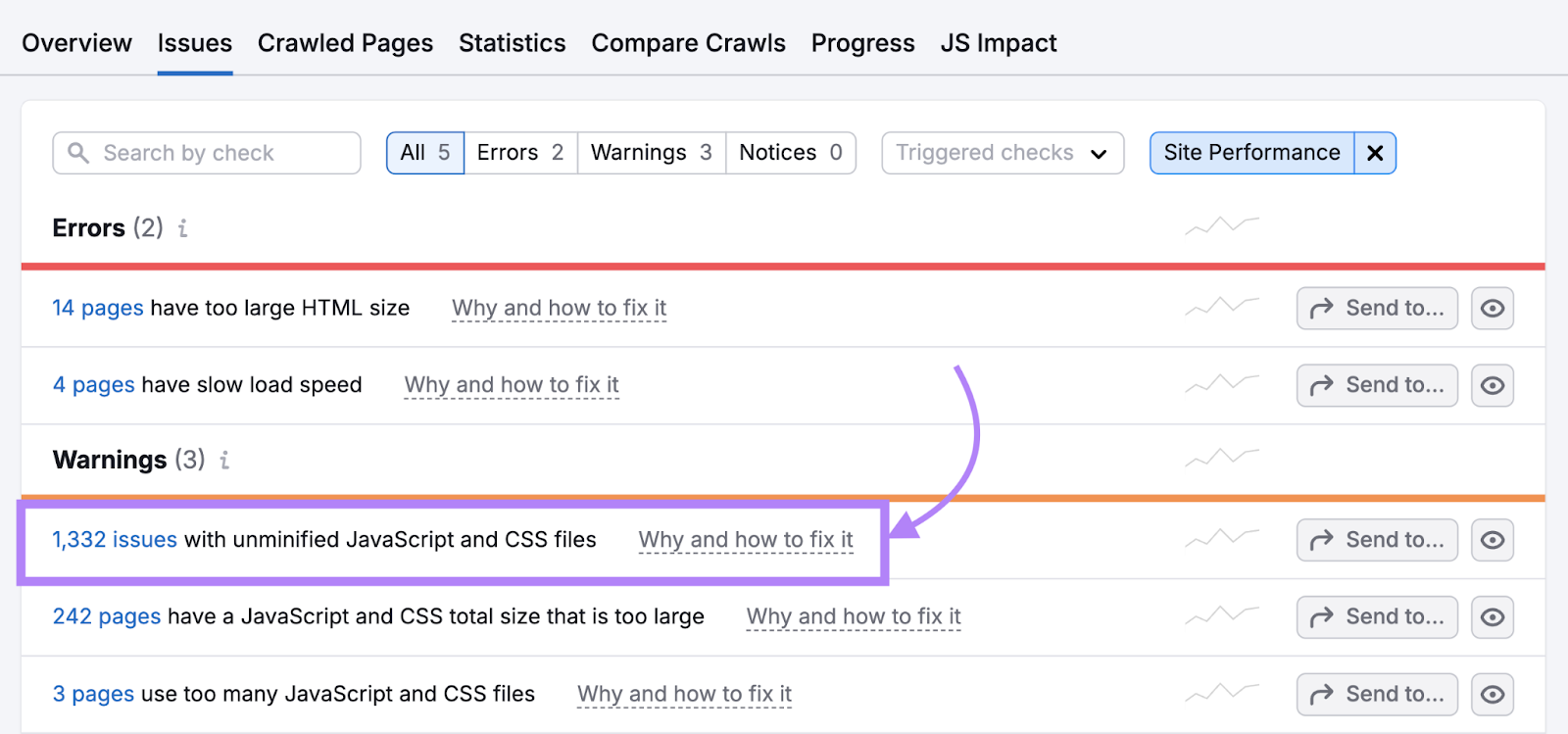The height and width of the screenshot is (734, 1568).
Task: Click trend sparkline for large HTML size row
Action: point(1221,307)
